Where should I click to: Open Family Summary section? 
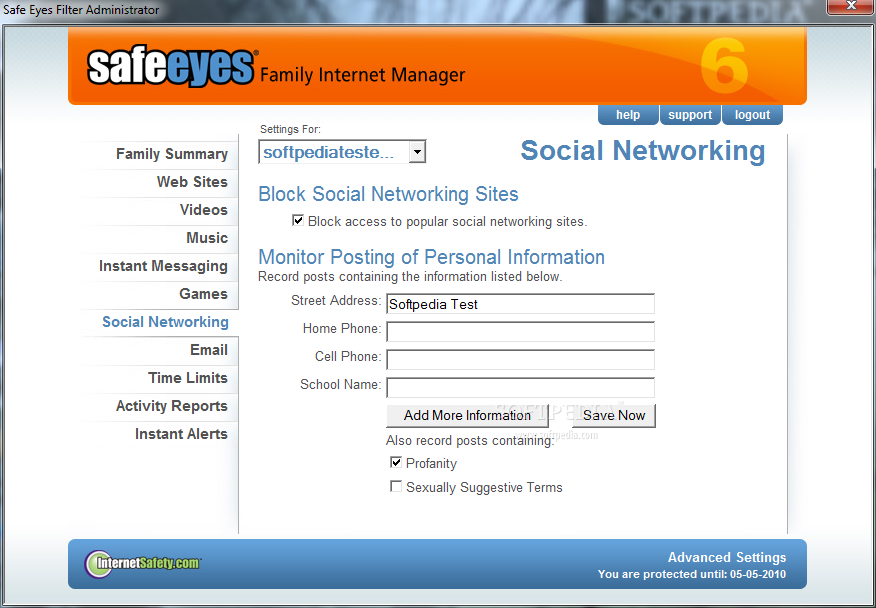tap(172, 154)
